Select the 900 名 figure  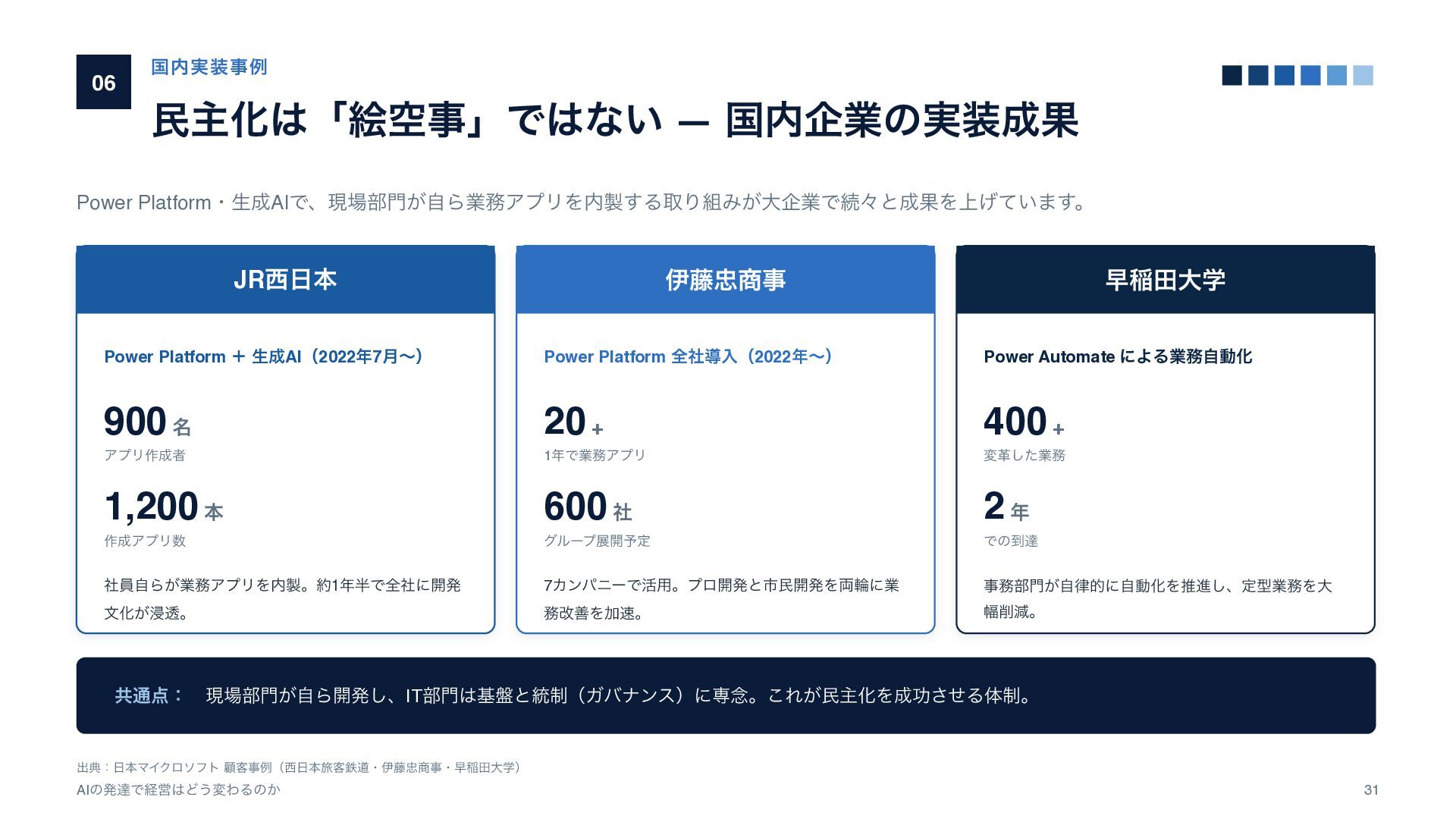pos(148,422)
